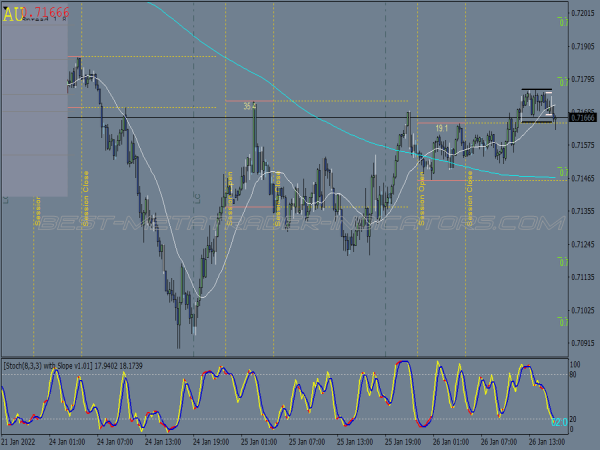Image resolution: width=600 pixels, height=450 pixels.
Task: Click the 21 Jan 2022 time label
Action: (18, 442)
